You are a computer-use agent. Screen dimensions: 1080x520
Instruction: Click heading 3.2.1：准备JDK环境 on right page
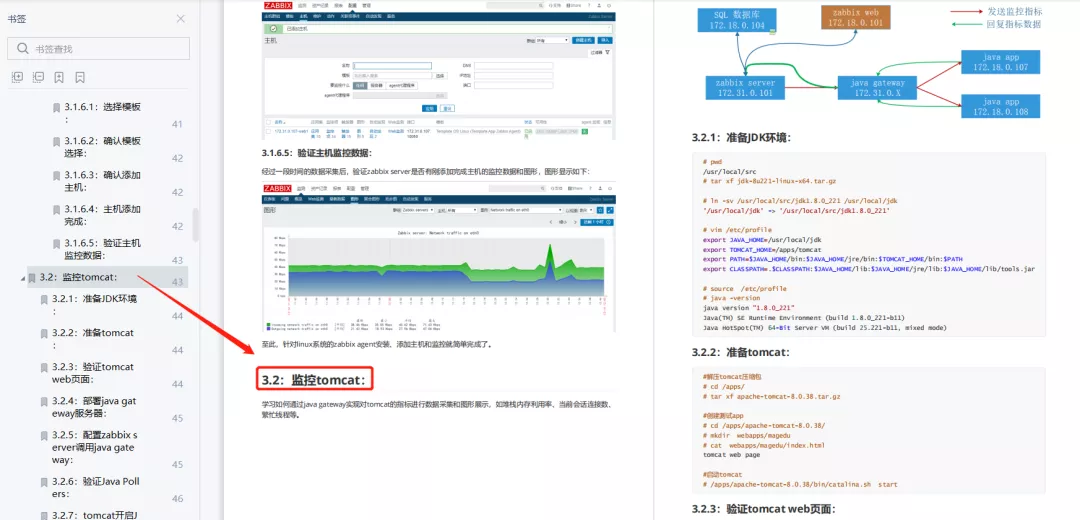coord(741,137)
